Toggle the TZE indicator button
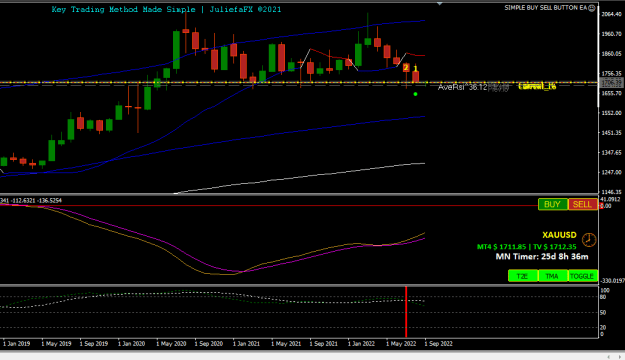The height and width of the screenshot is (360, 625). tap(523, 276)
